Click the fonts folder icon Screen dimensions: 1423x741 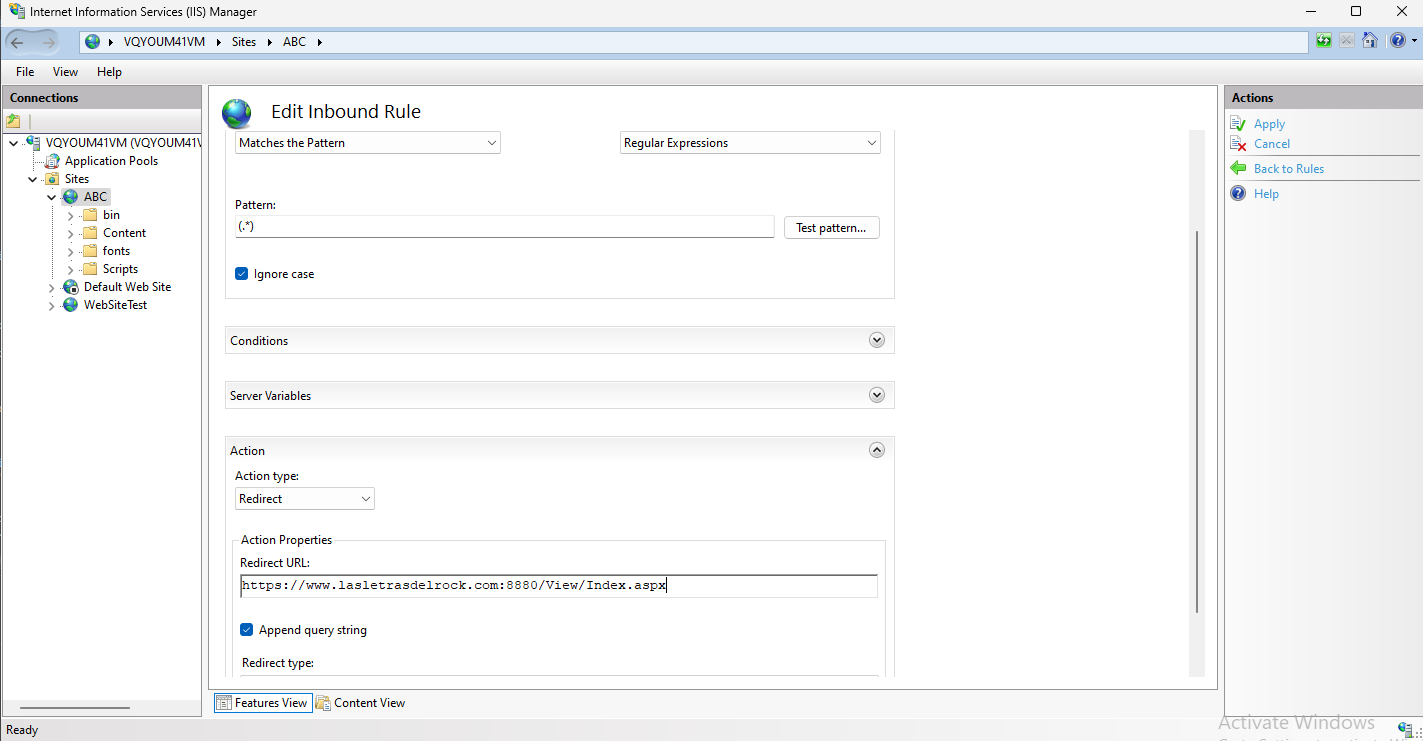tap(89, 251)
